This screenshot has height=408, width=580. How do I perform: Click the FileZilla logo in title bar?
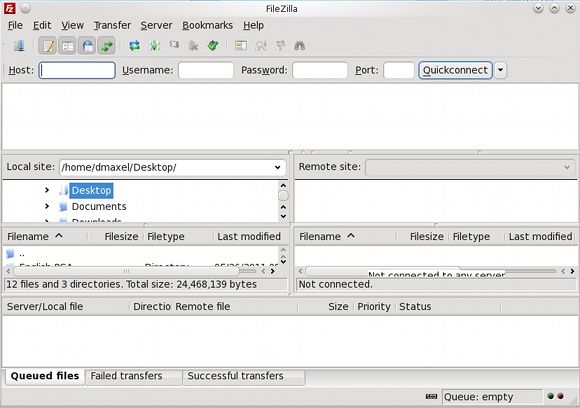click(x=9, y=8)
